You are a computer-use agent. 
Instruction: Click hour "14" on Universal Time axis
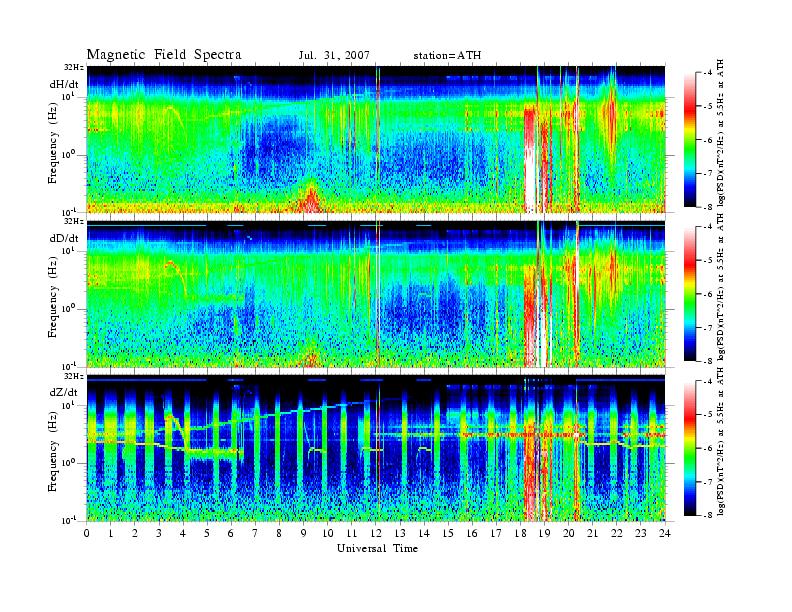click(424, 533)
